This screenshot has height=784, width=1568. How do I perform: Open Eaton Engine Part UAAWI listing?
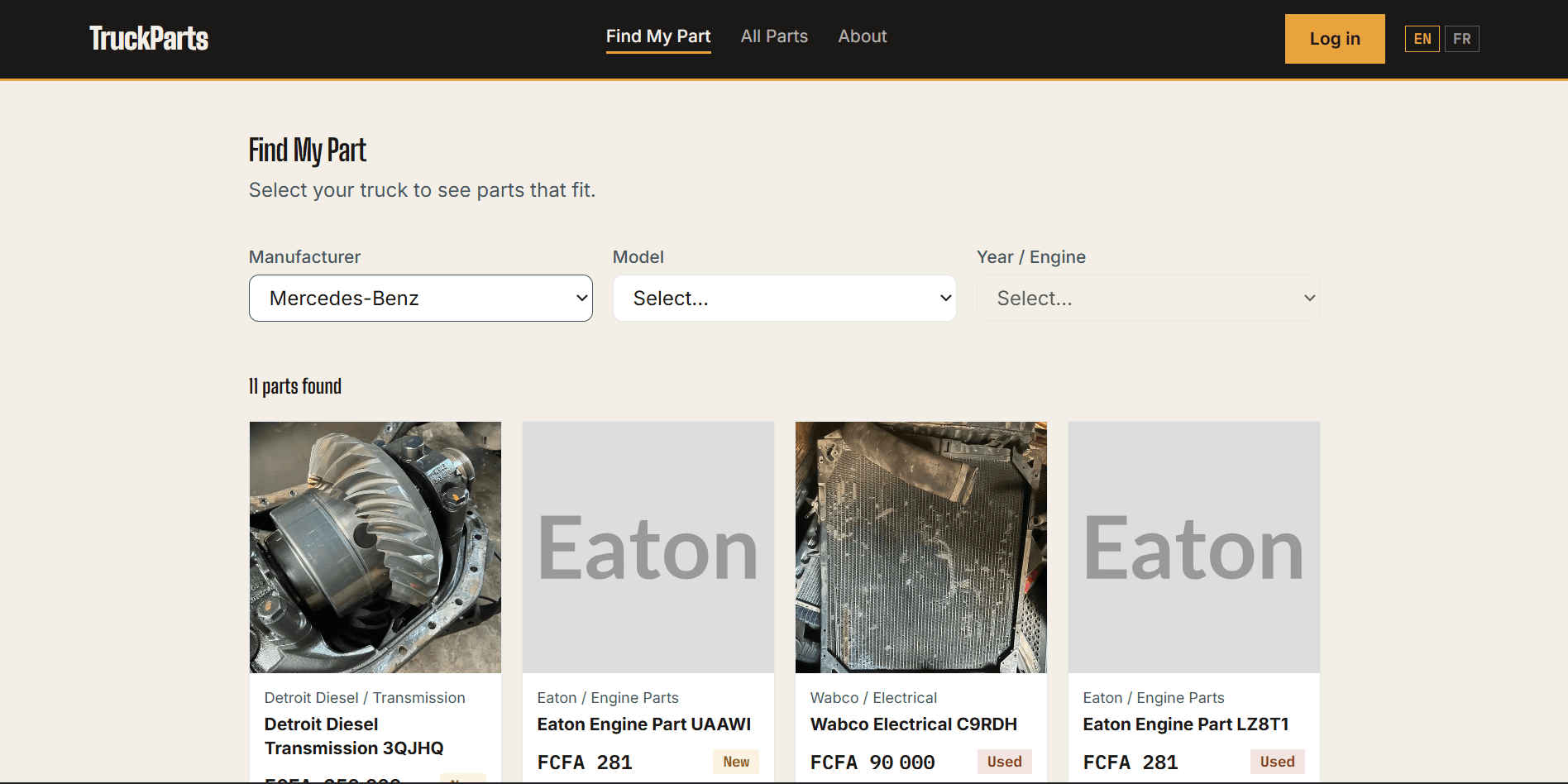(x=644, y=724)
